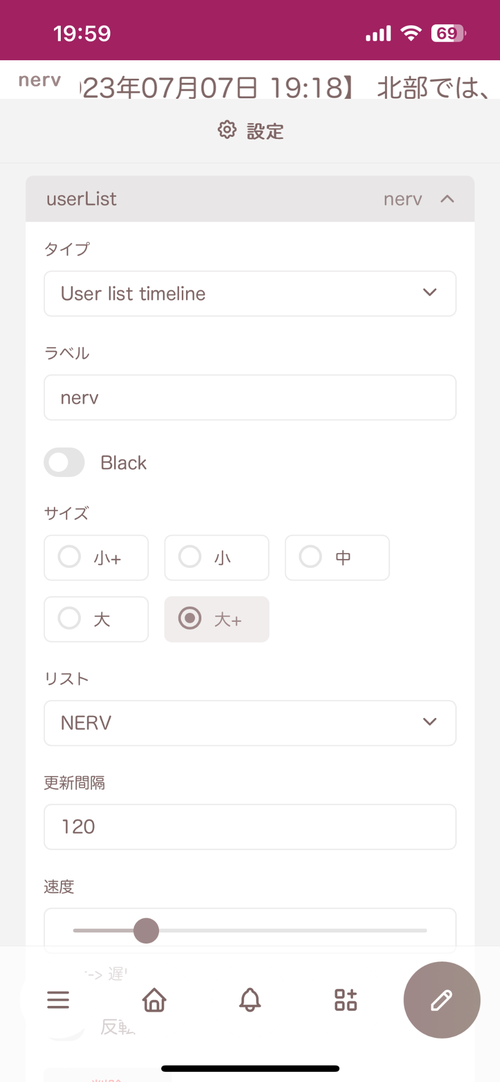Image resolution: width=500 pixels, height=1082 pixels.
Task: Tap the 設定 header title
Action: pos(266,130)
